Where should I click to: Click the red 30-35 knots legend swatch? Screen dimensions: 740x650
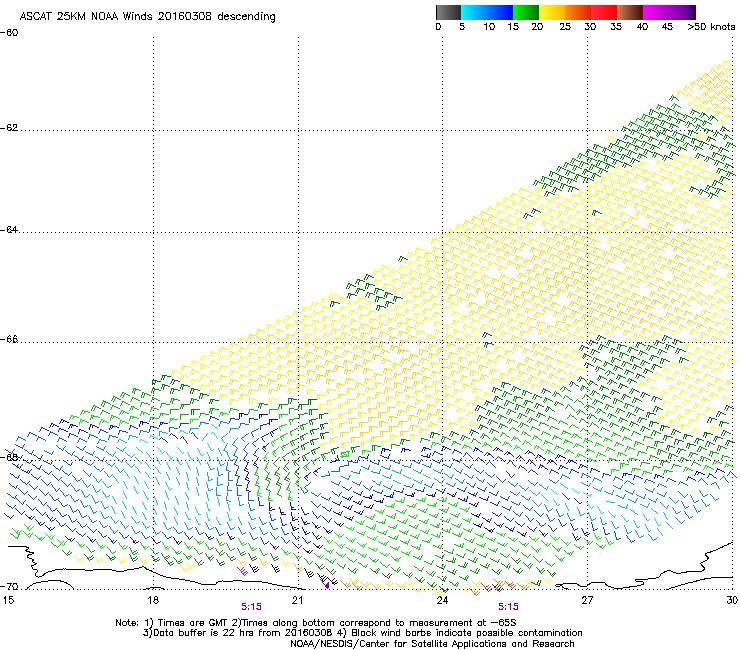pyautogui.click(x=603, y=12)
